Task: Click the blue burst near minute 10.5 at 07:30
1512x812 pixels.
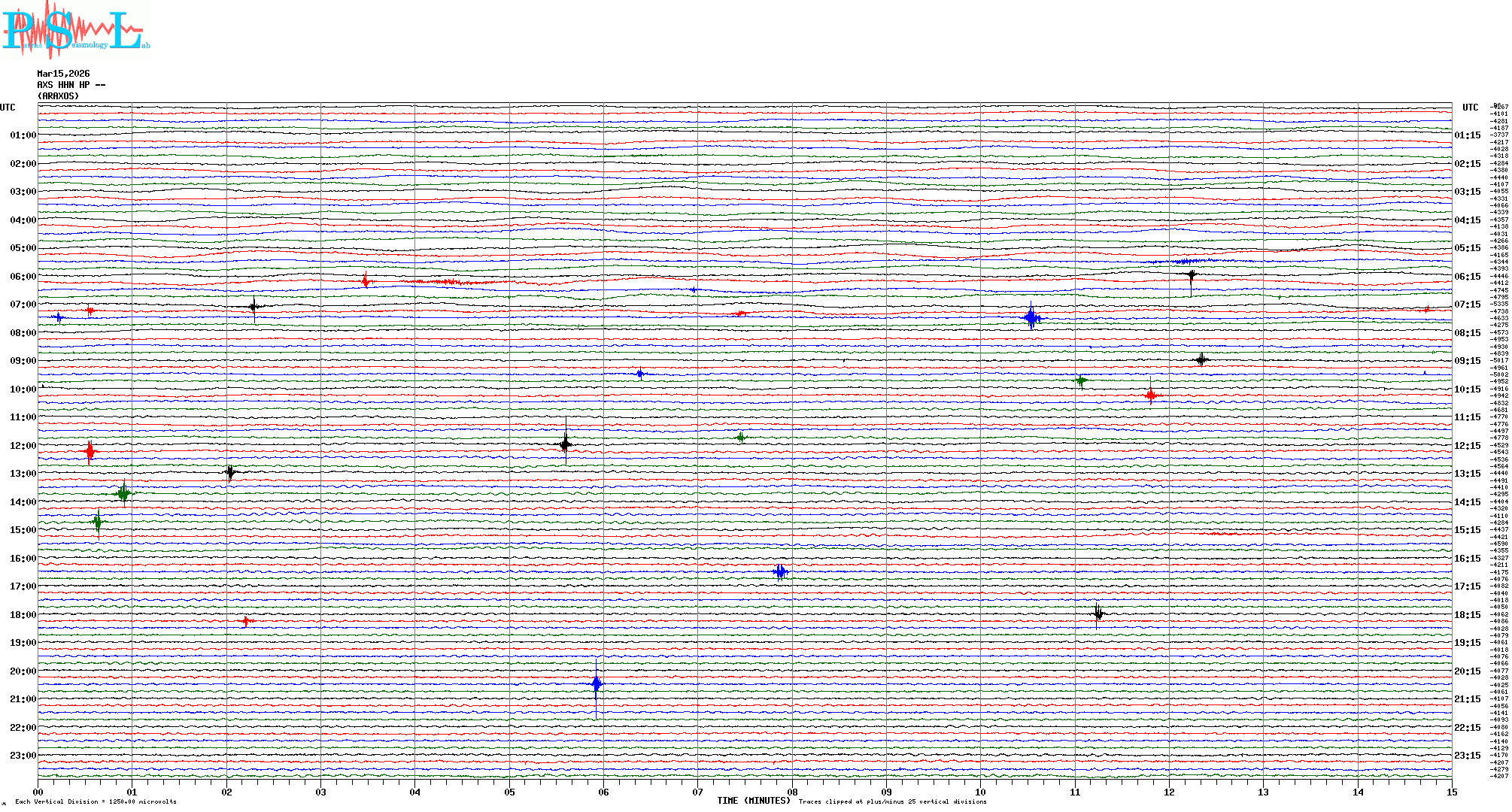Action: pyautogui.click(x=1031, y=318)
